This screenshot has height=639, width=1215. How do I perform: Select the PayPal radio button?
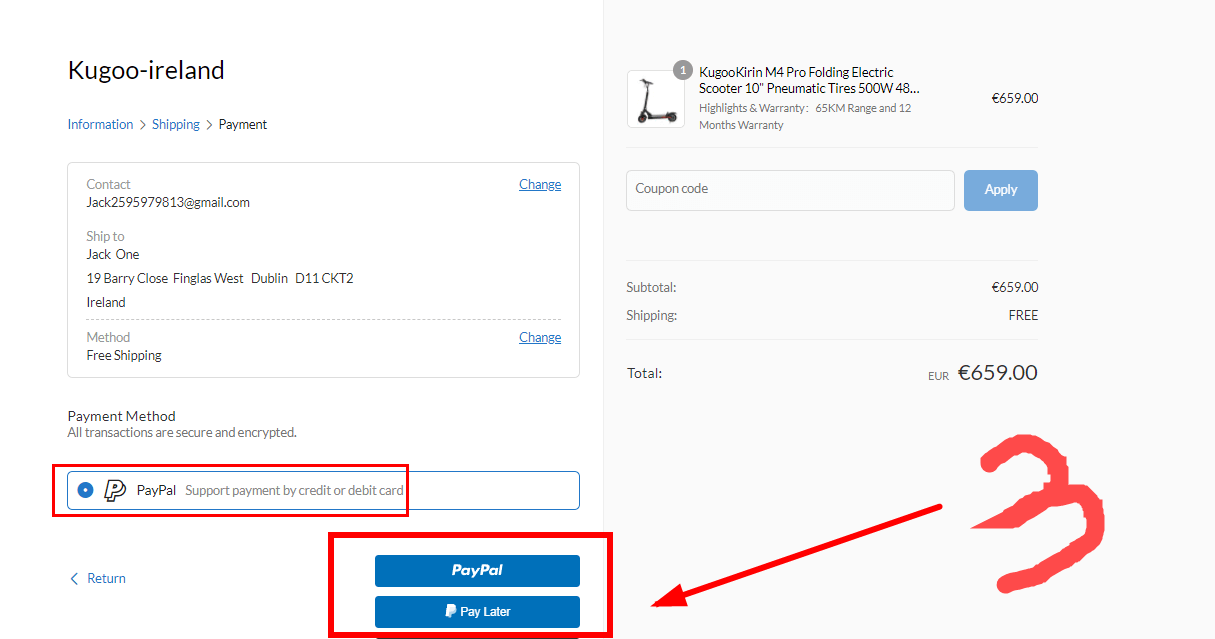(86, 490)
